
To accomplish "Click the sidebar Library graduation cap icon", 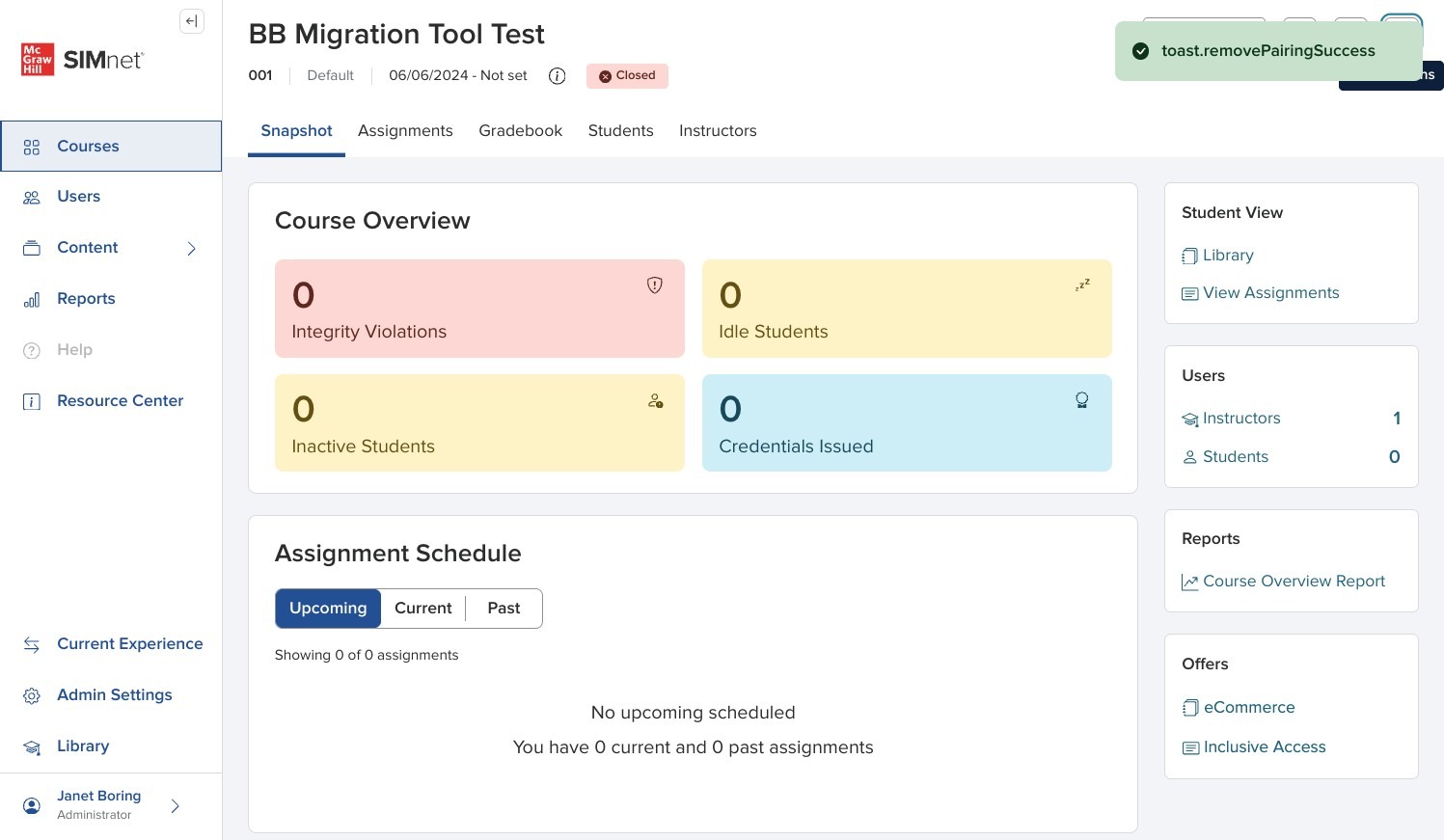I will point(32,746).
